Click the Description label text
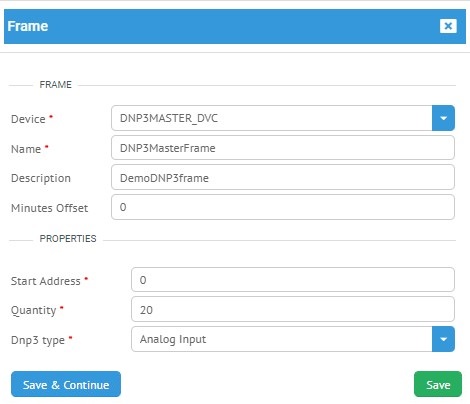 [x=41, y=178]
